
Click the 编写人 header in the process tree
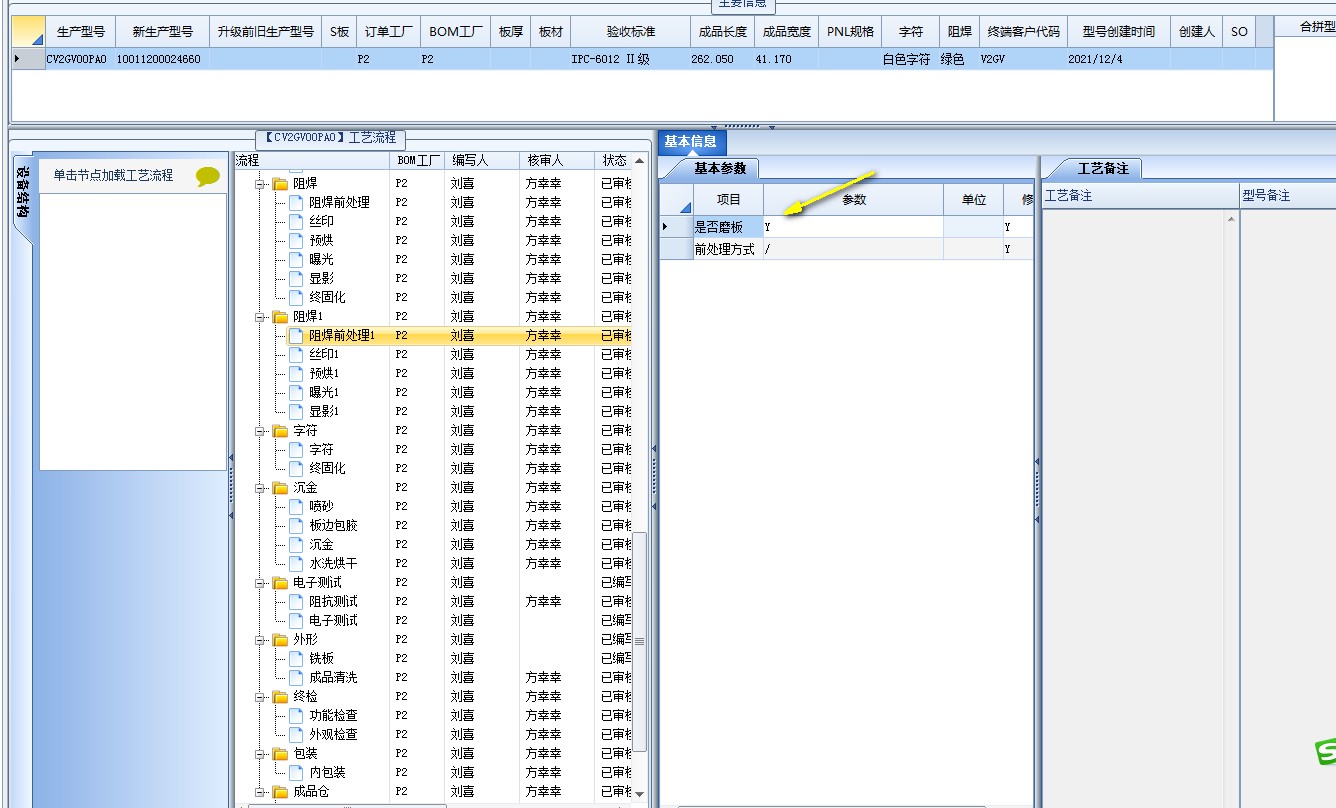tap(483, 160)
